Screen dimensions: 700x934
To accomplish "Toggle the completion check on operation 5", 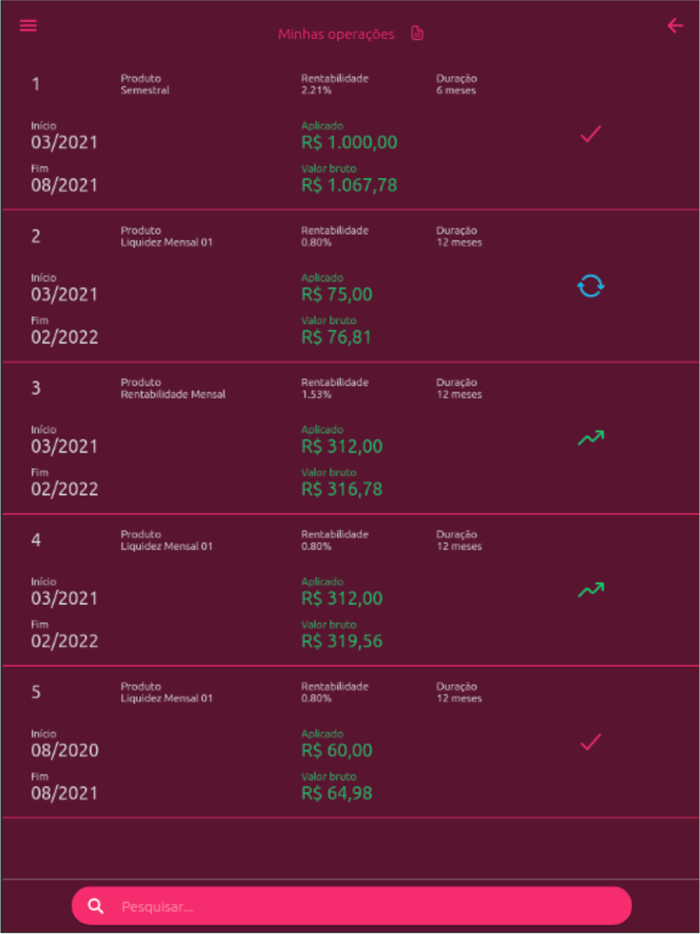I will pyautogui.click(x=590, y=743).
